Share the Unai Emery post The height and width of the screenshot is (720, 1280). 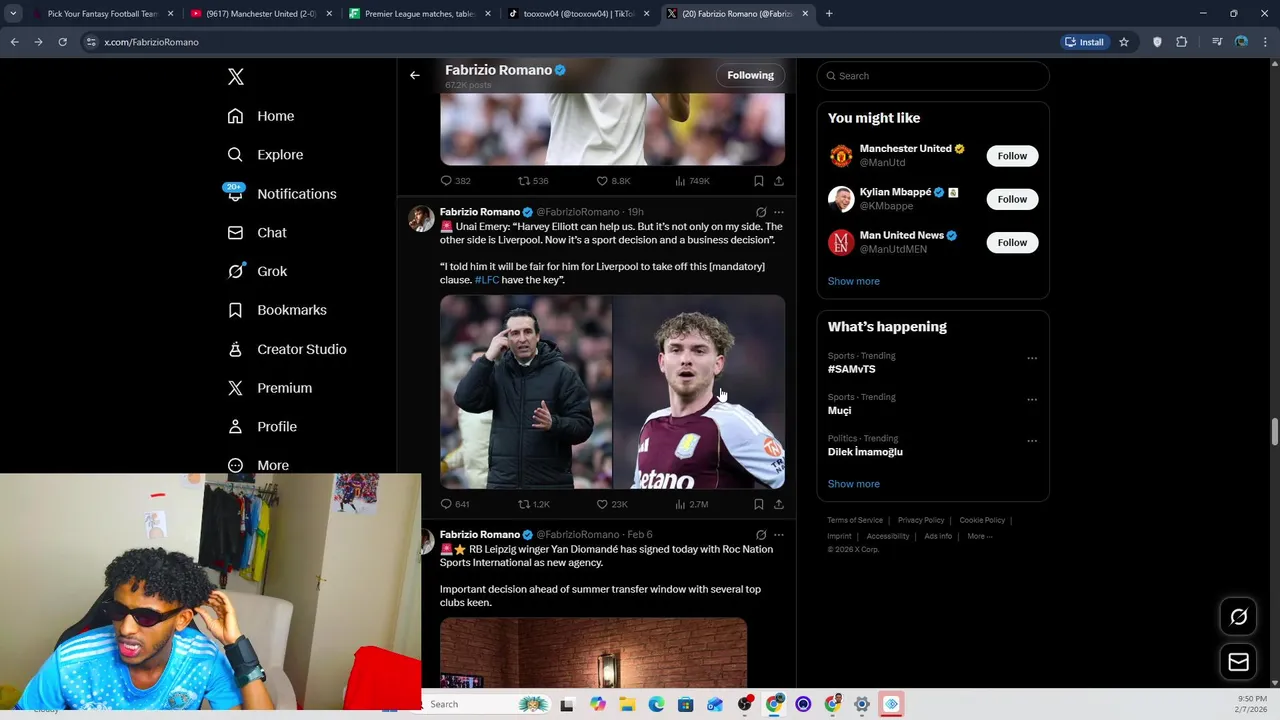tap(779, 504)
